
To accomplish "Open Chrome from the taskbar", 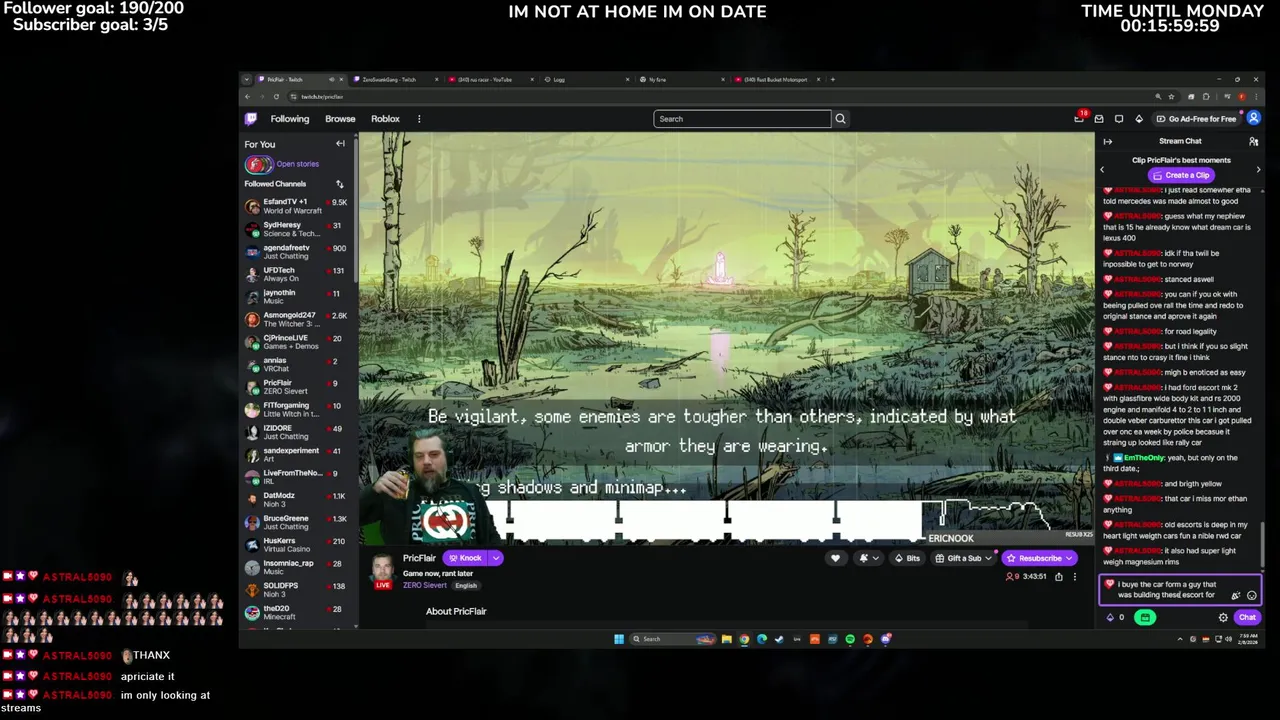I will point(744,639).
